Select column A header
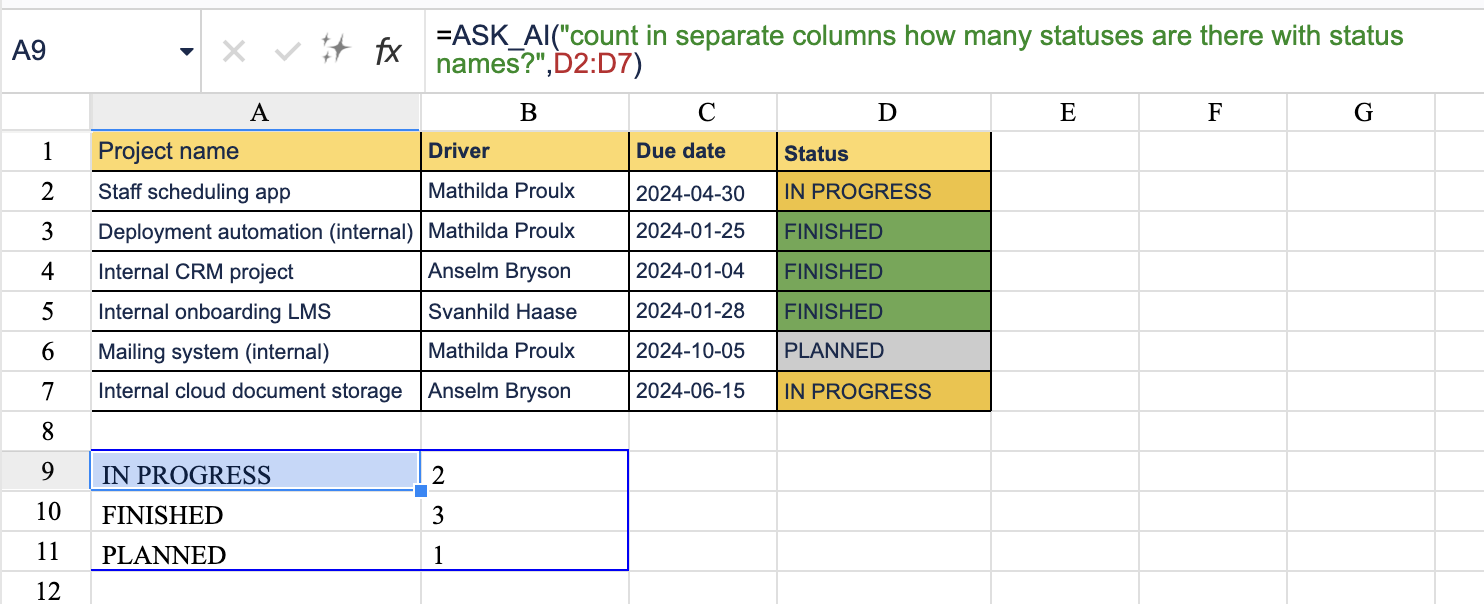The image size is (1484, 604). [x=256, y=112]
